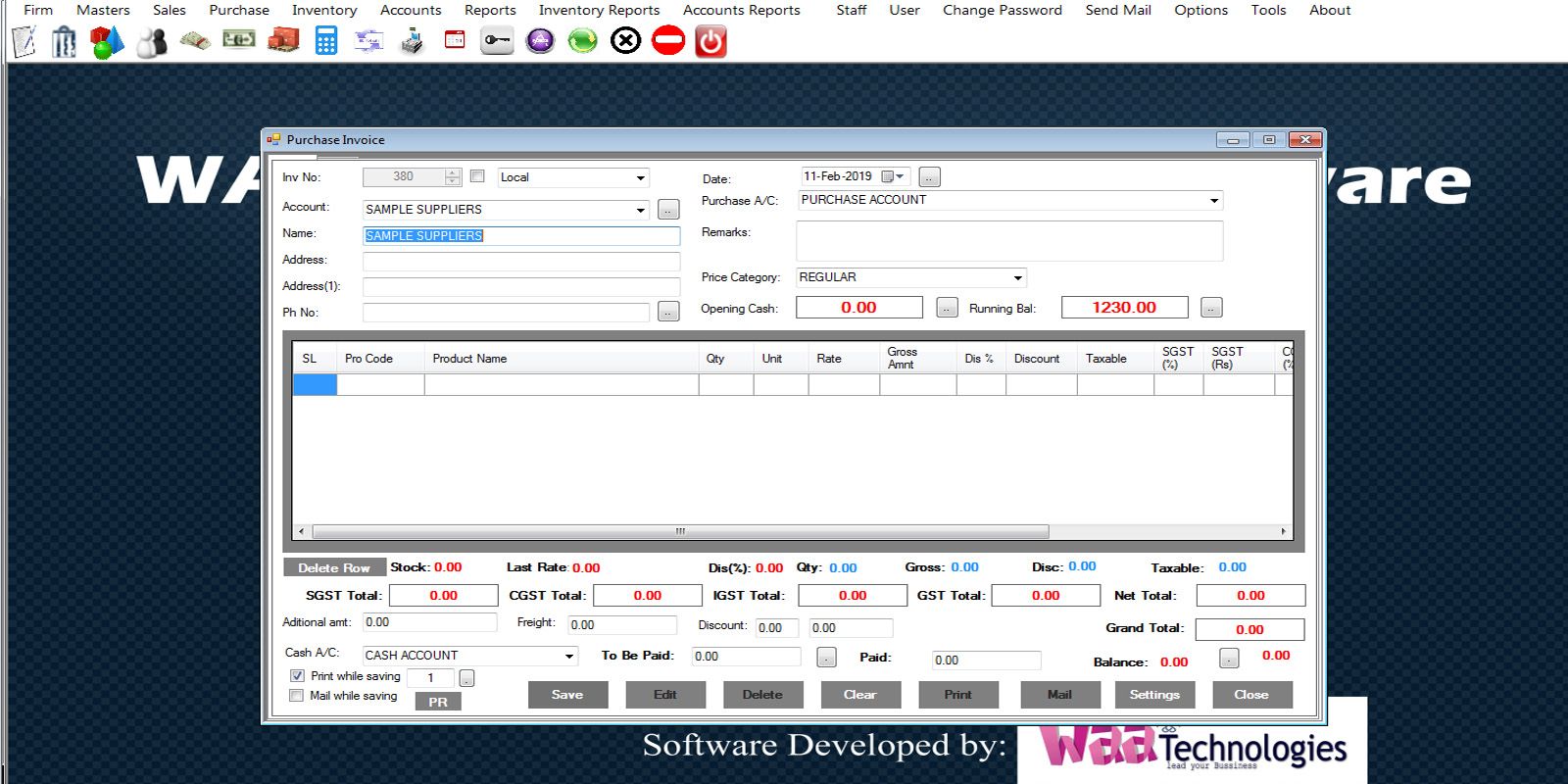Open the Masters menu
The width and height of the screenshot is (1568, 784).
(103, 10)
